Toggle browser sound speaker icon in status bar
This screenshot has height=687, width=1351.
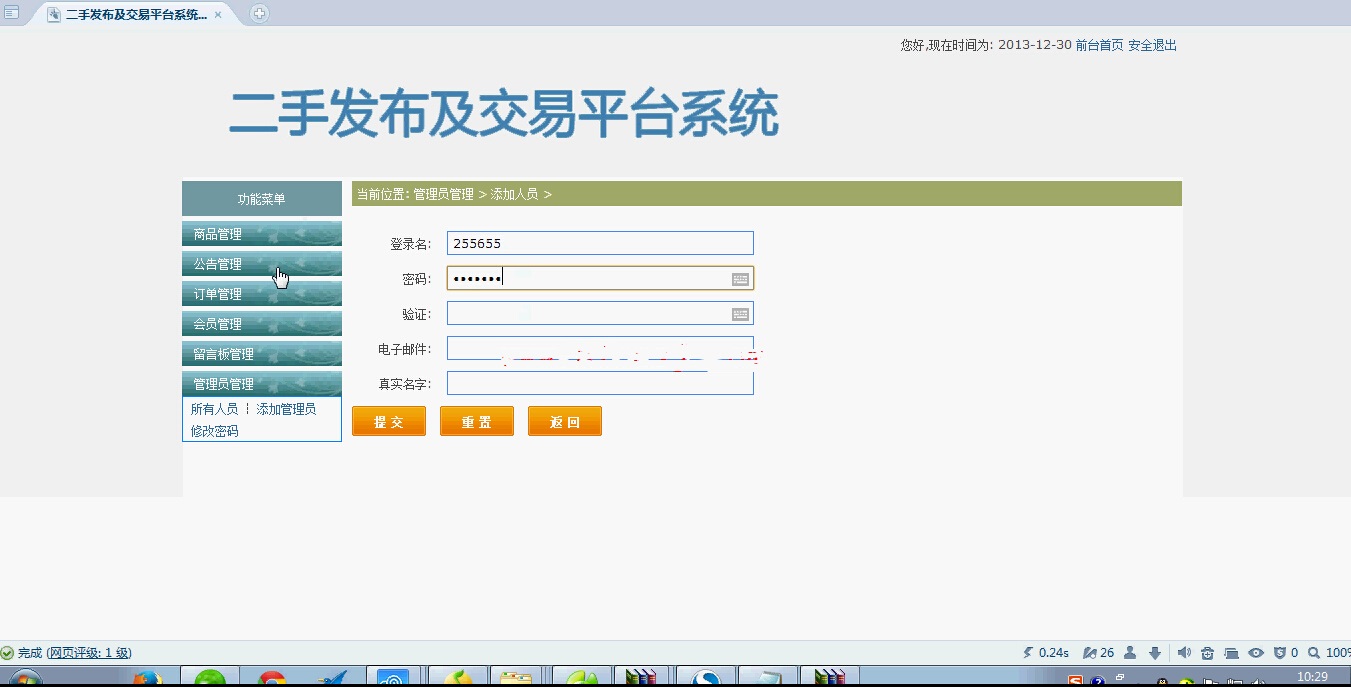coord(1184,653)
